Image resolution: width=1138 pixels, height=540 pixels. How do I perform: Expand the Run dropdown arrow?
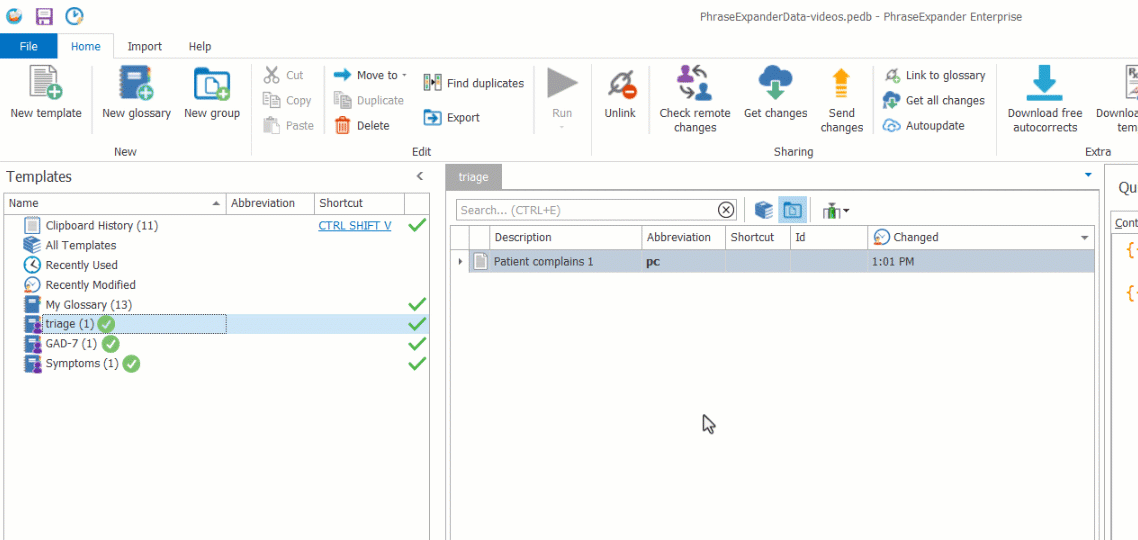click(x=562, y=128)
